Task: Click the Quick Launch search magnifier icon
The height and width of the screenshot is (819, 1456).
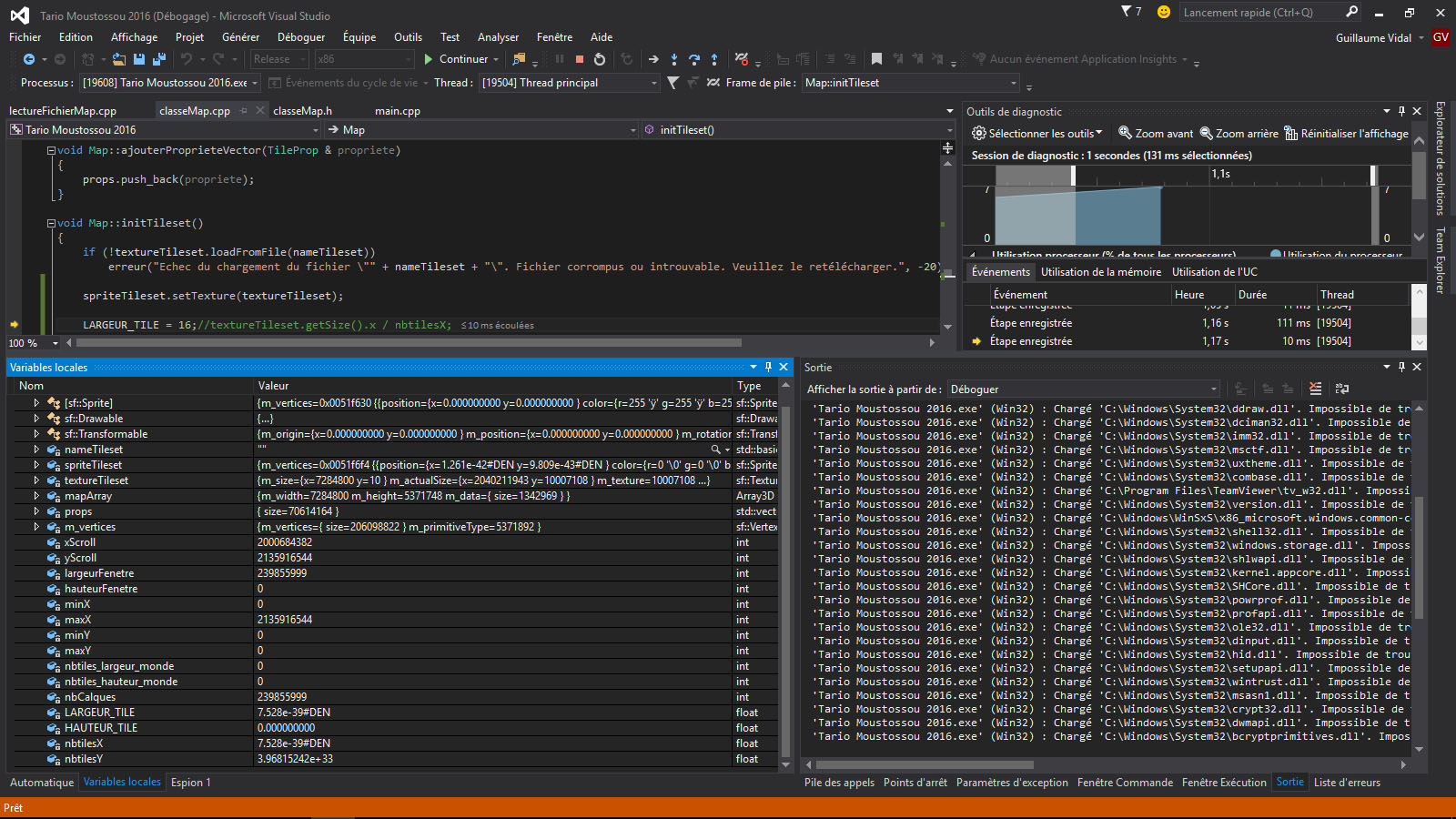Action: (1351, 12)
